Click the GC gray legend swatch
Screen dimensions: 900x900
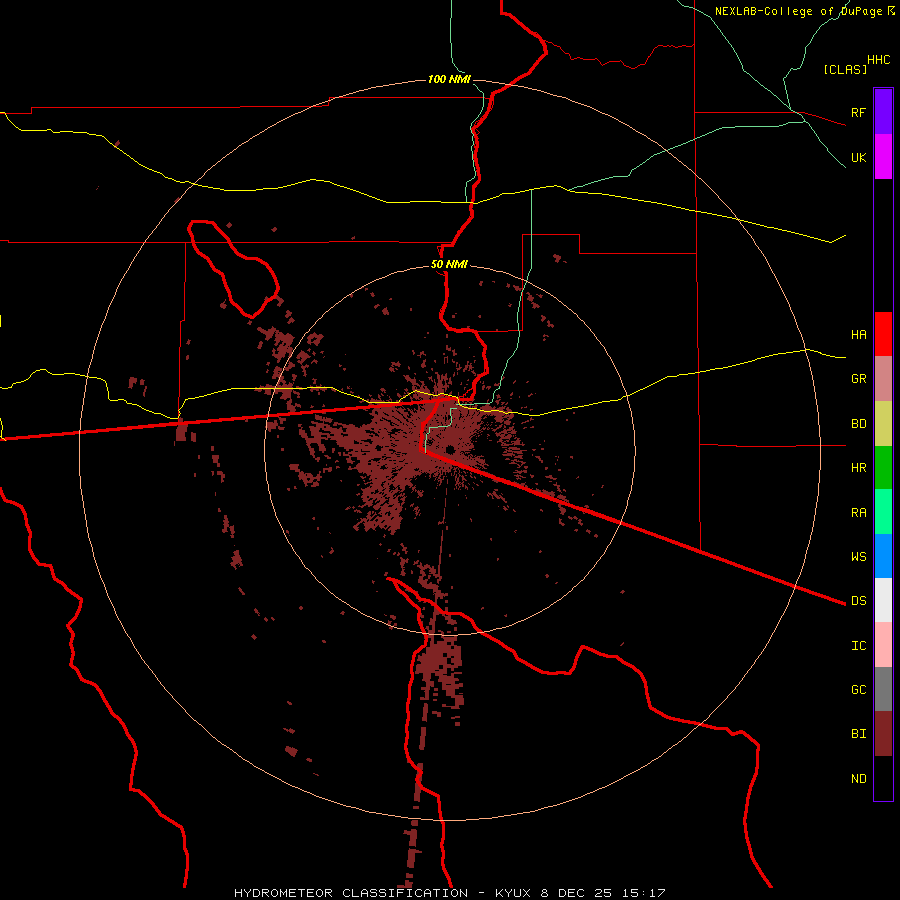[883, 689]
